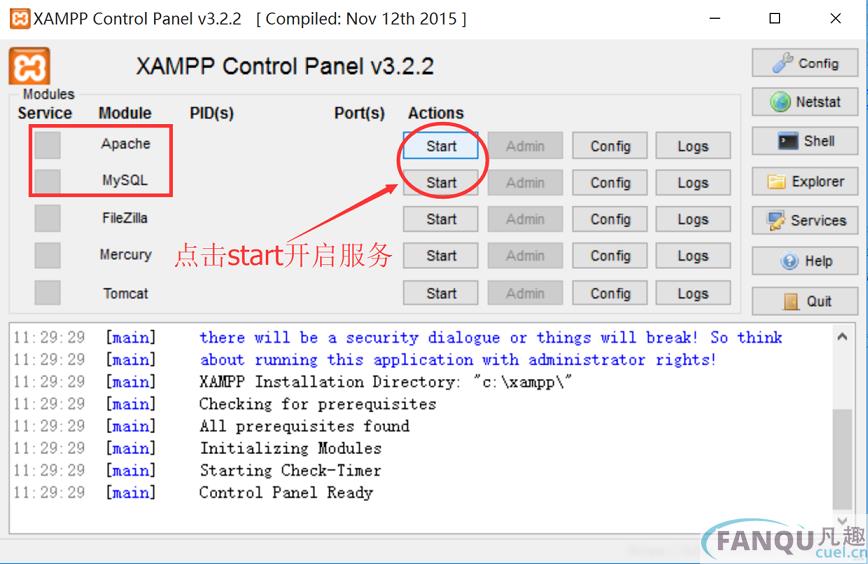Open the Mercury Config menu

(x=610, y=256)
